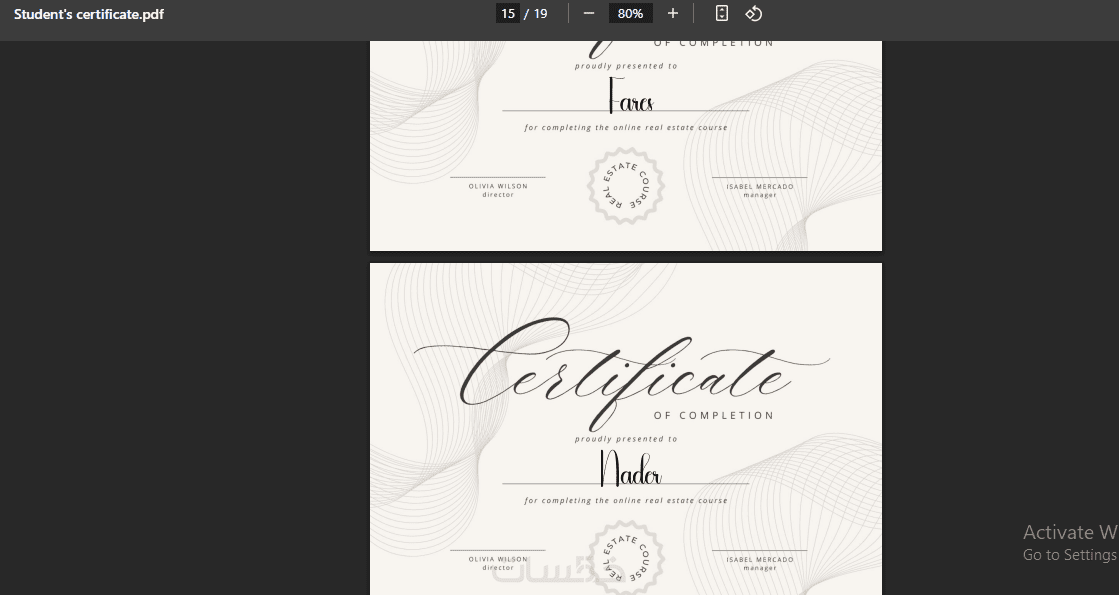Viewport: 1119px width, 595px height.
Task: Click the fit to page icon
Action: coord(721,14)
